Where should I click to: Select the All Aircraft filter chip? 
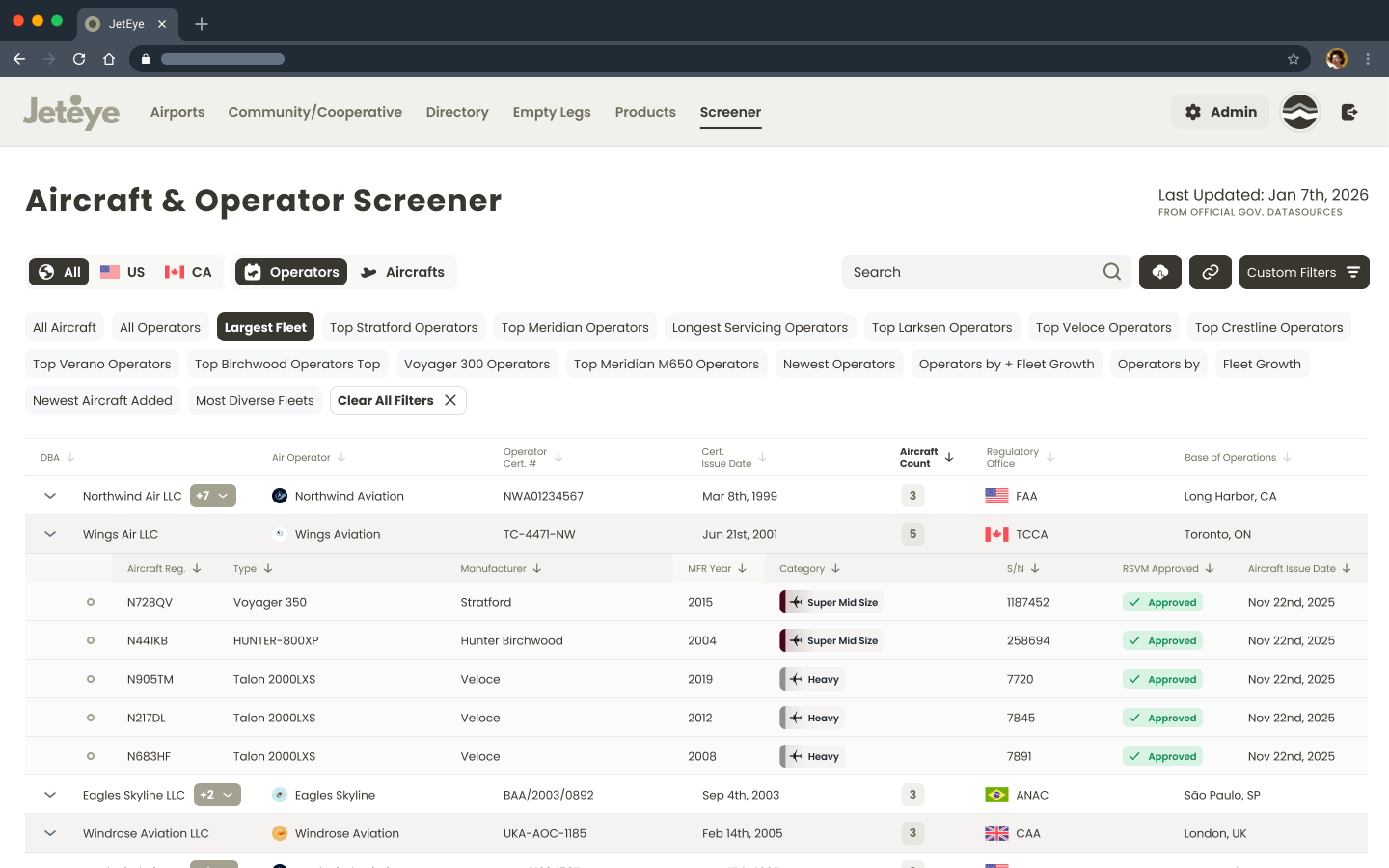[65, 327]
